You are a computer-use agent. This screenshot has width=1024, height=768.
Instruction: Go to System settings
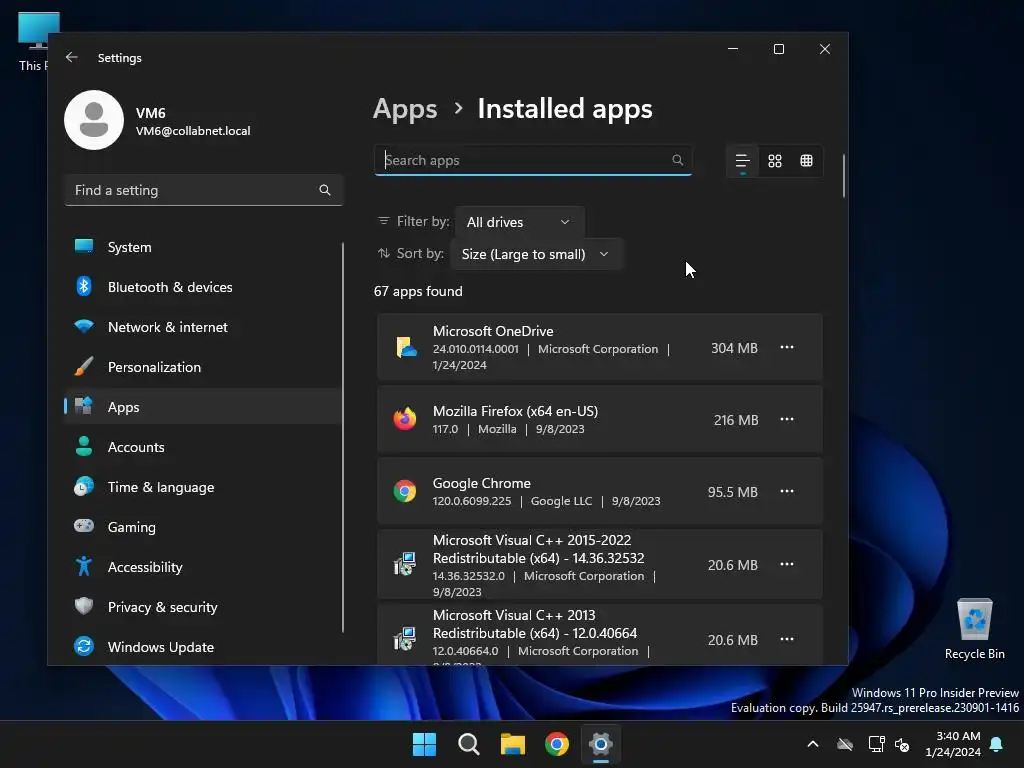pos(203,247)
